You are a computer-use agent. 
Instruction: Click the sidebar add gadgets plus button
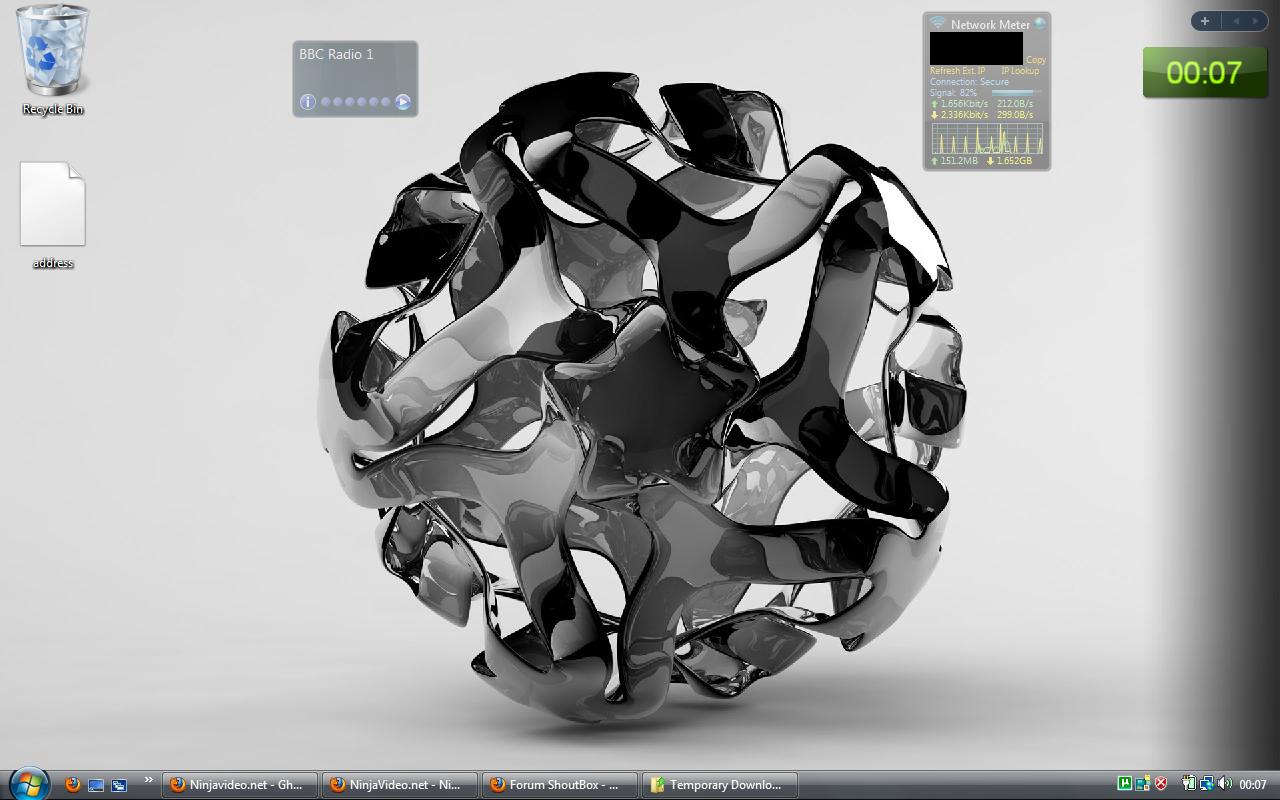point(1205,21)
